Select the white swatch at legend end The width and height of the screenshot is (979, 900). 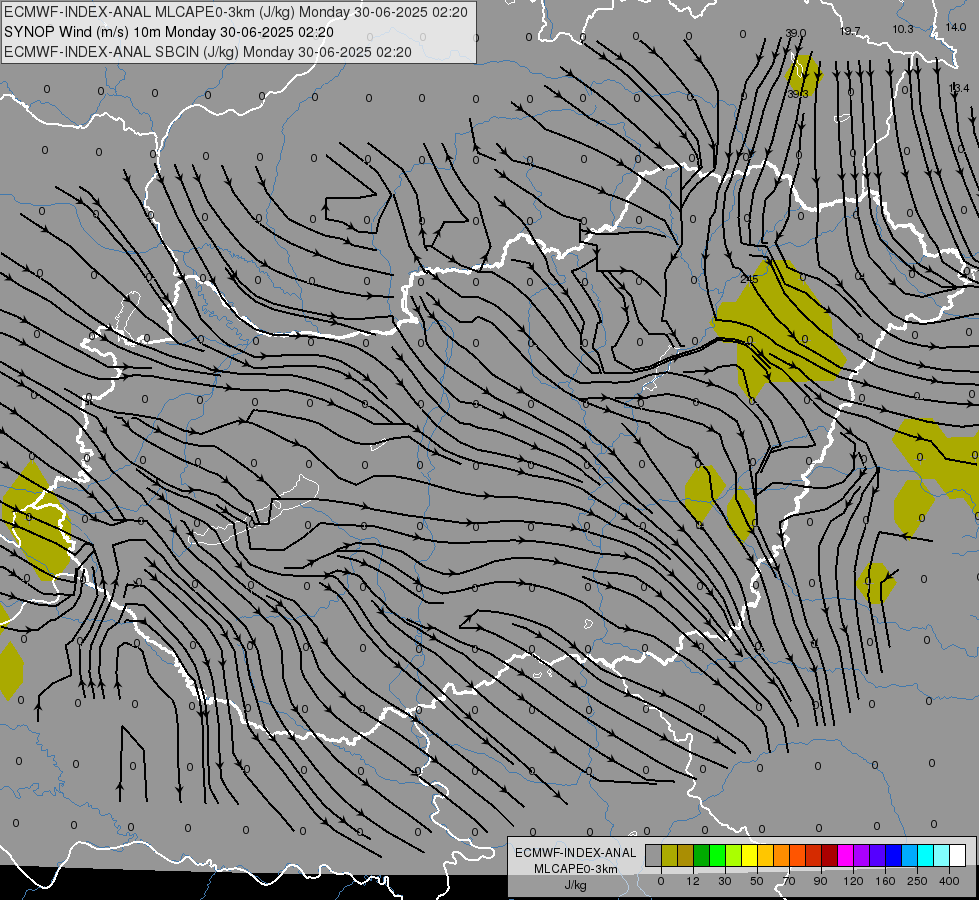(957, 856)
